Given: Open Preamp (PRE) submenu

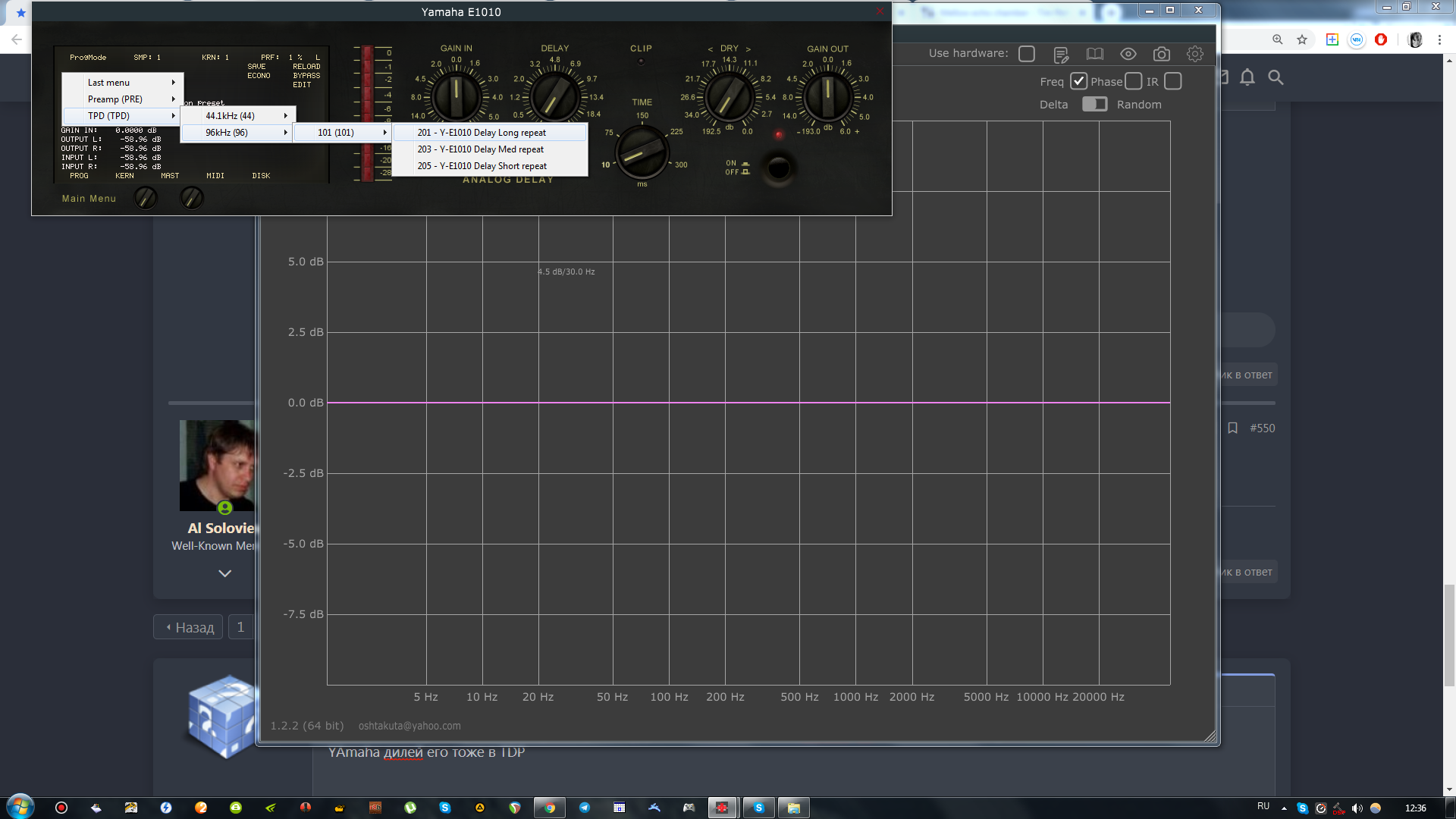Looking at the screenshot, I should click(122, 99).
